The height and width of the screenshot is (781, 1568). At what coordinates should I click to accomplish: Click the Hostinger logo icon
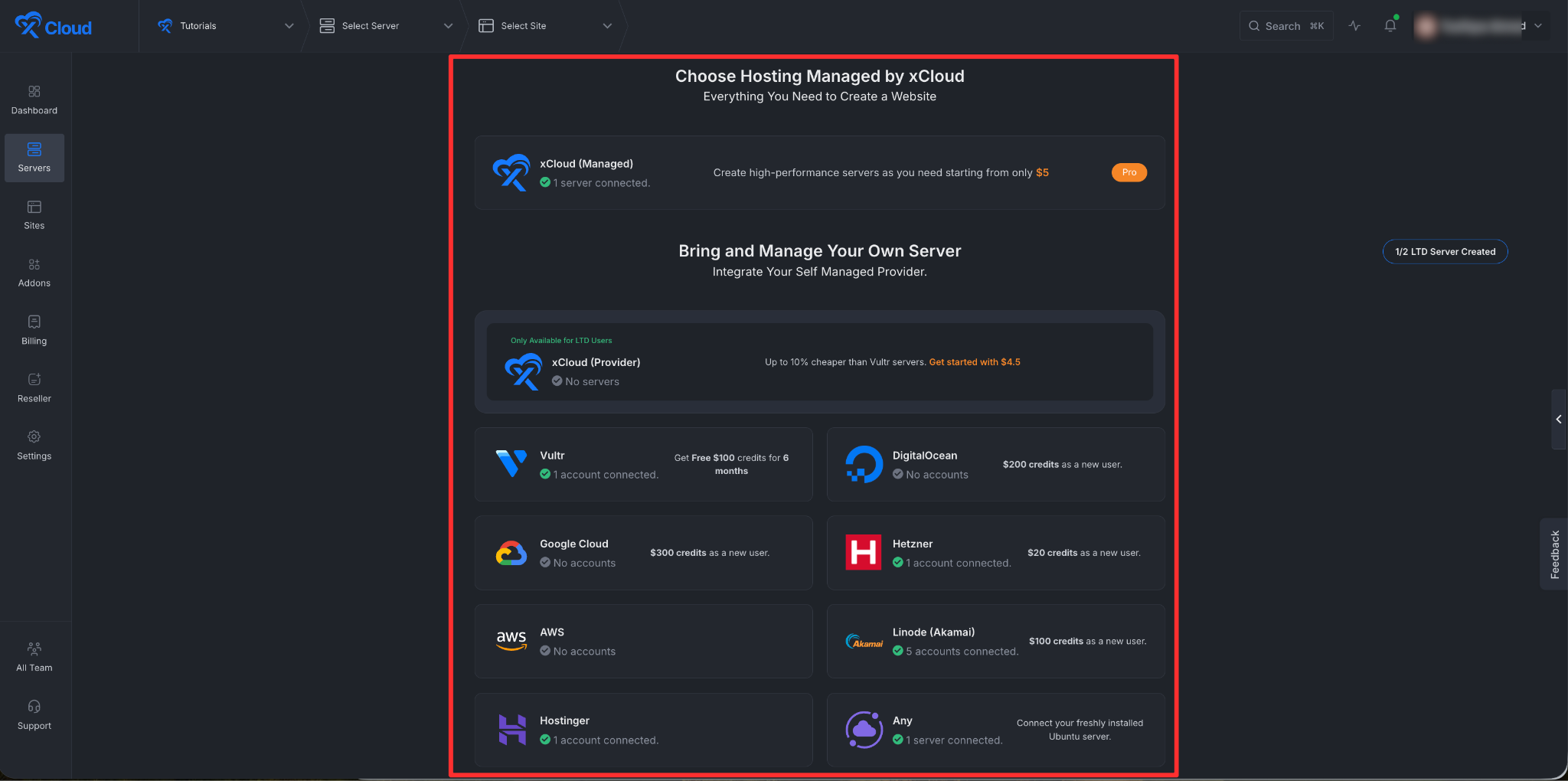512,730
